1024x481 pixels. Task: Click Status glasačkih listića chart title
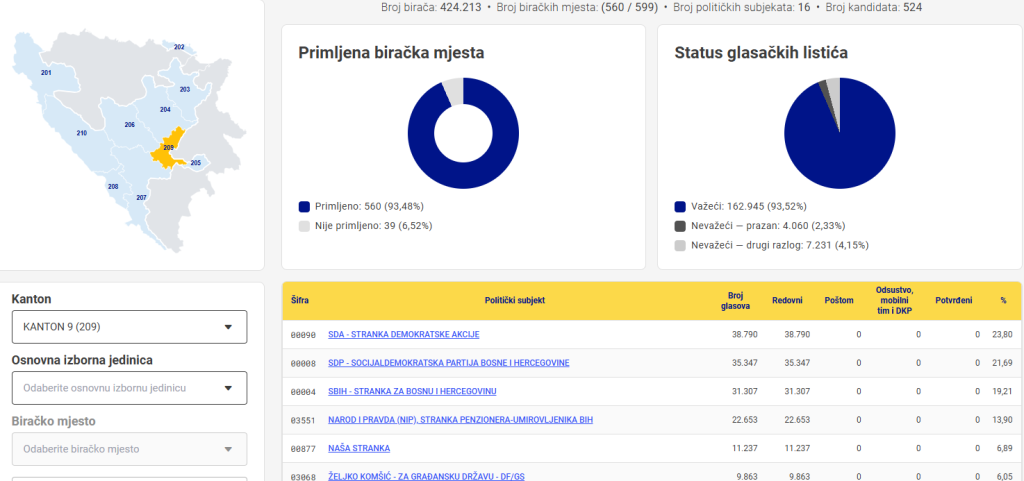(761, 54)
